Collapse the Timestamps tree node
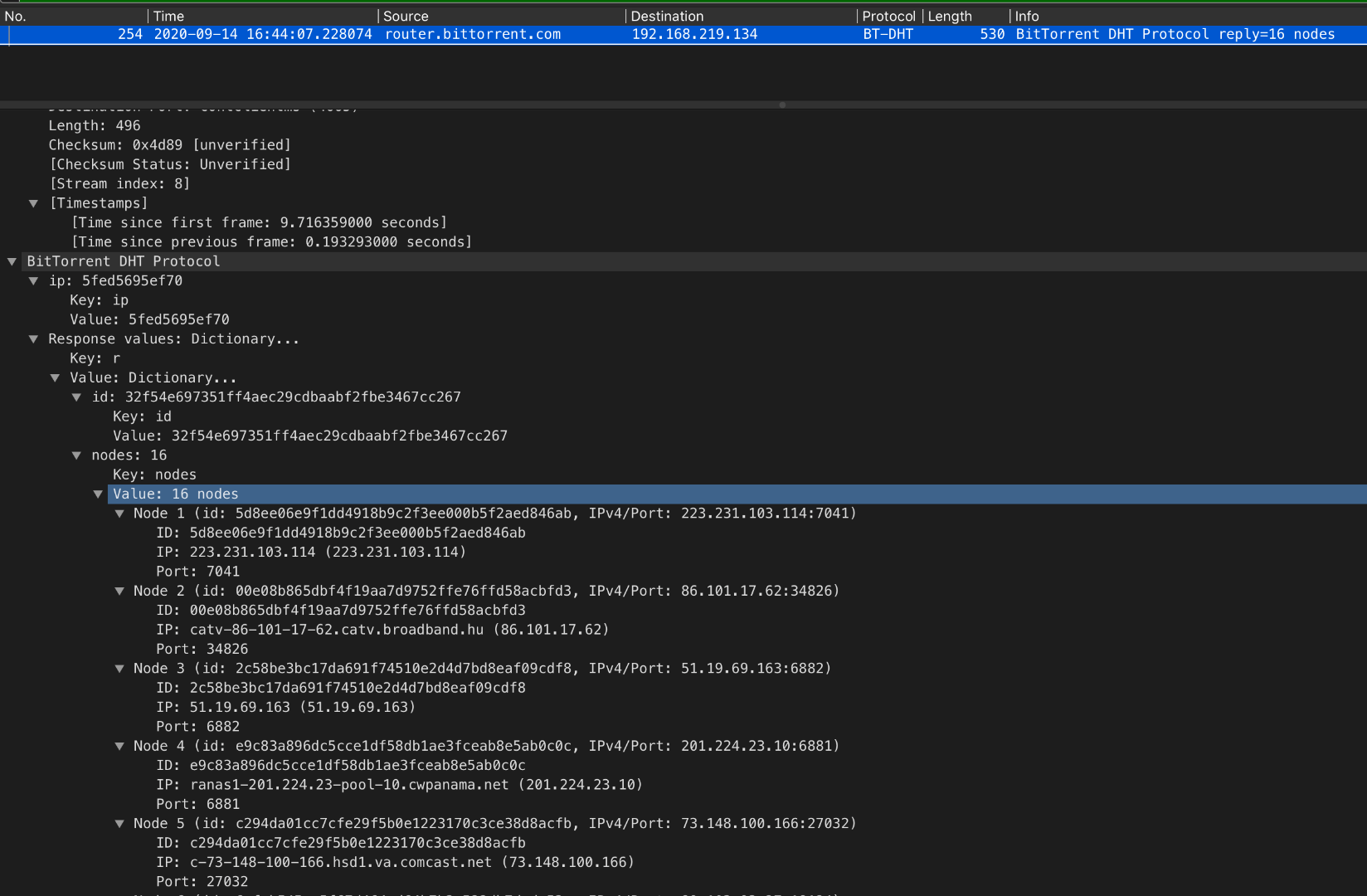The width and height of the screenshot is (1367, 896). click(33, 203)
